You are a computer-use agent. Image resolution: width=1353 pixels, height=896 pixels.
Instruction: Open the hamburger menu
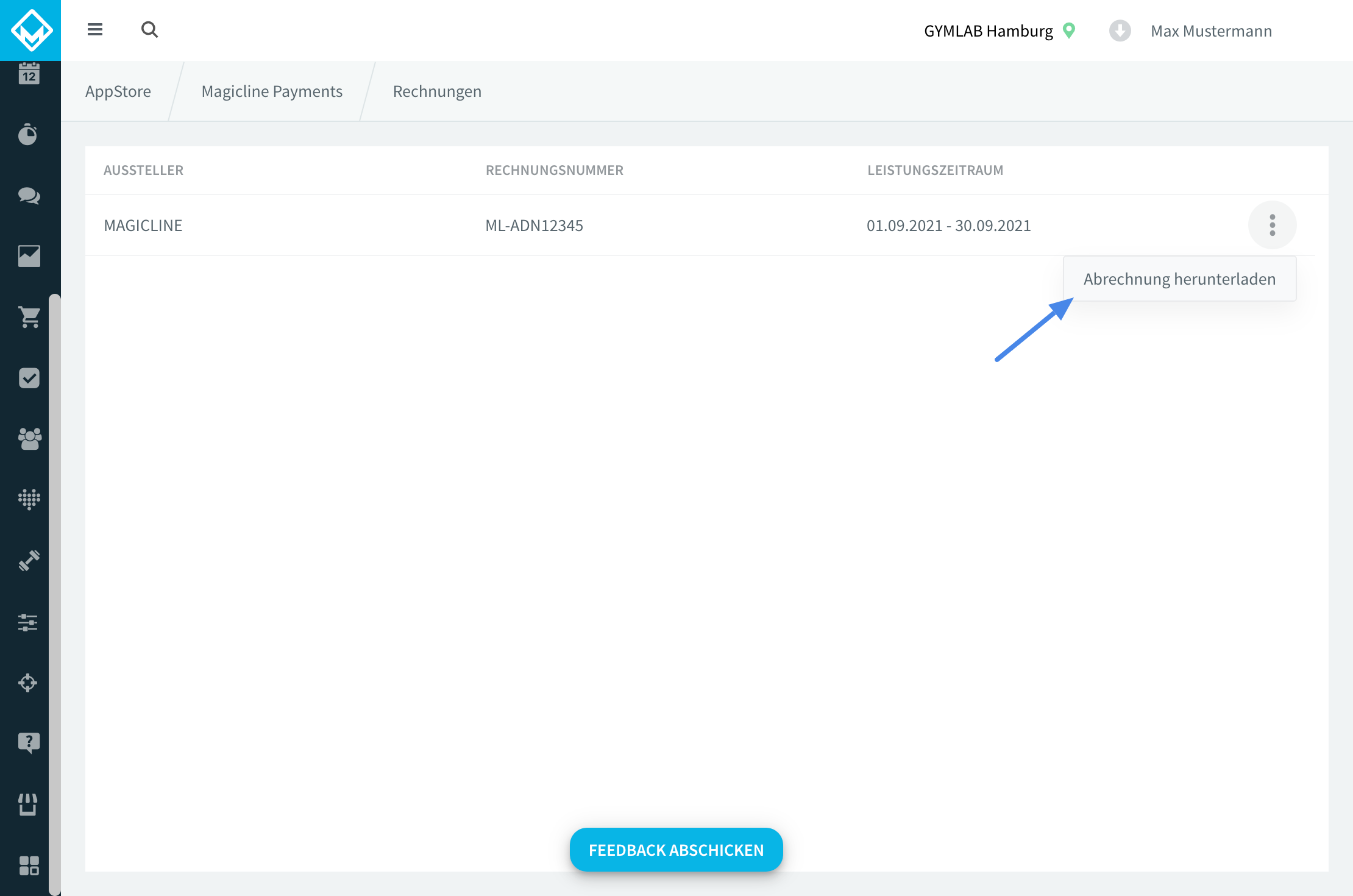(x=95, y=29)
